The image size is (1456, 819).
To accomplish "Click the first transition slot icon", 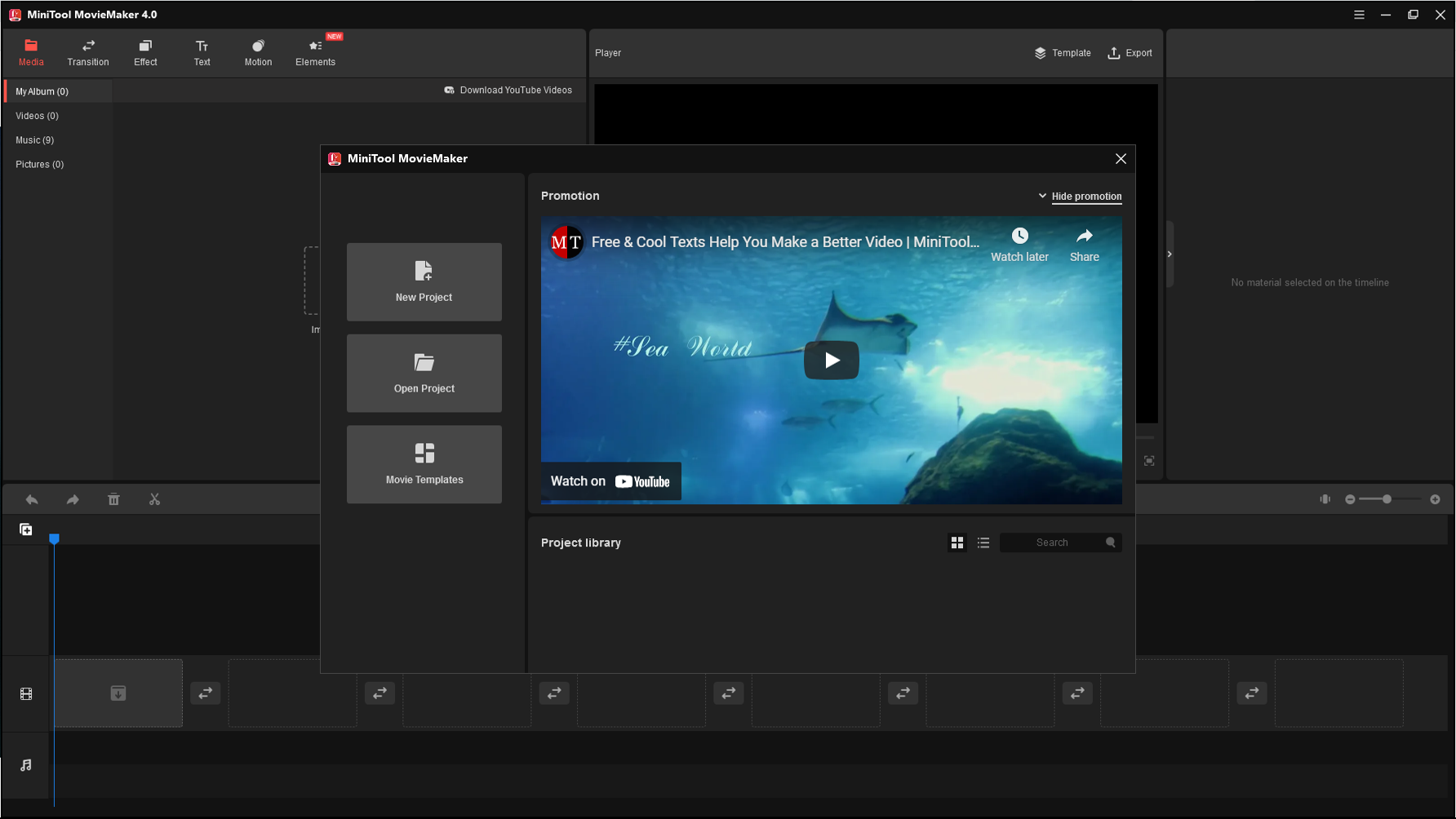I will [206, 693].
